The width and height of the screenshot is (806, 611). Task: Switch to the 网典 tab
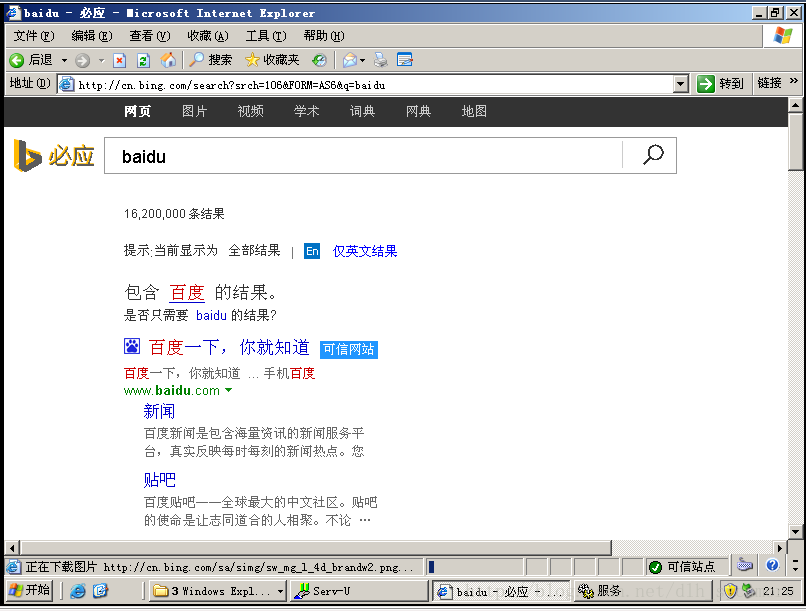pos(418,111)
